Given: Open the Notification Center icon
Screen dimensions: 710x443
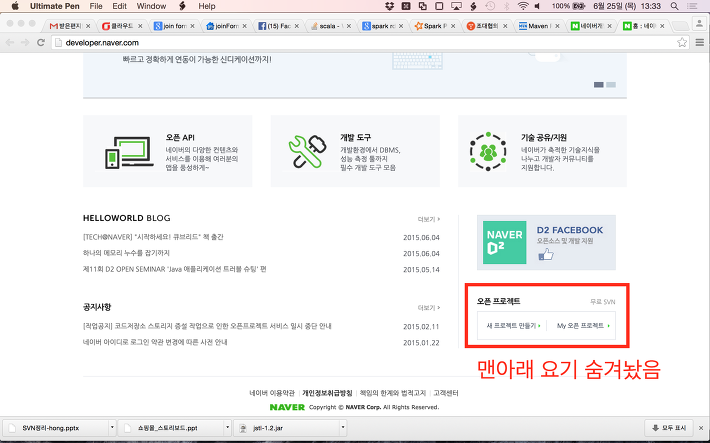Looking at the screenshot, I should [x=692, y=6].
